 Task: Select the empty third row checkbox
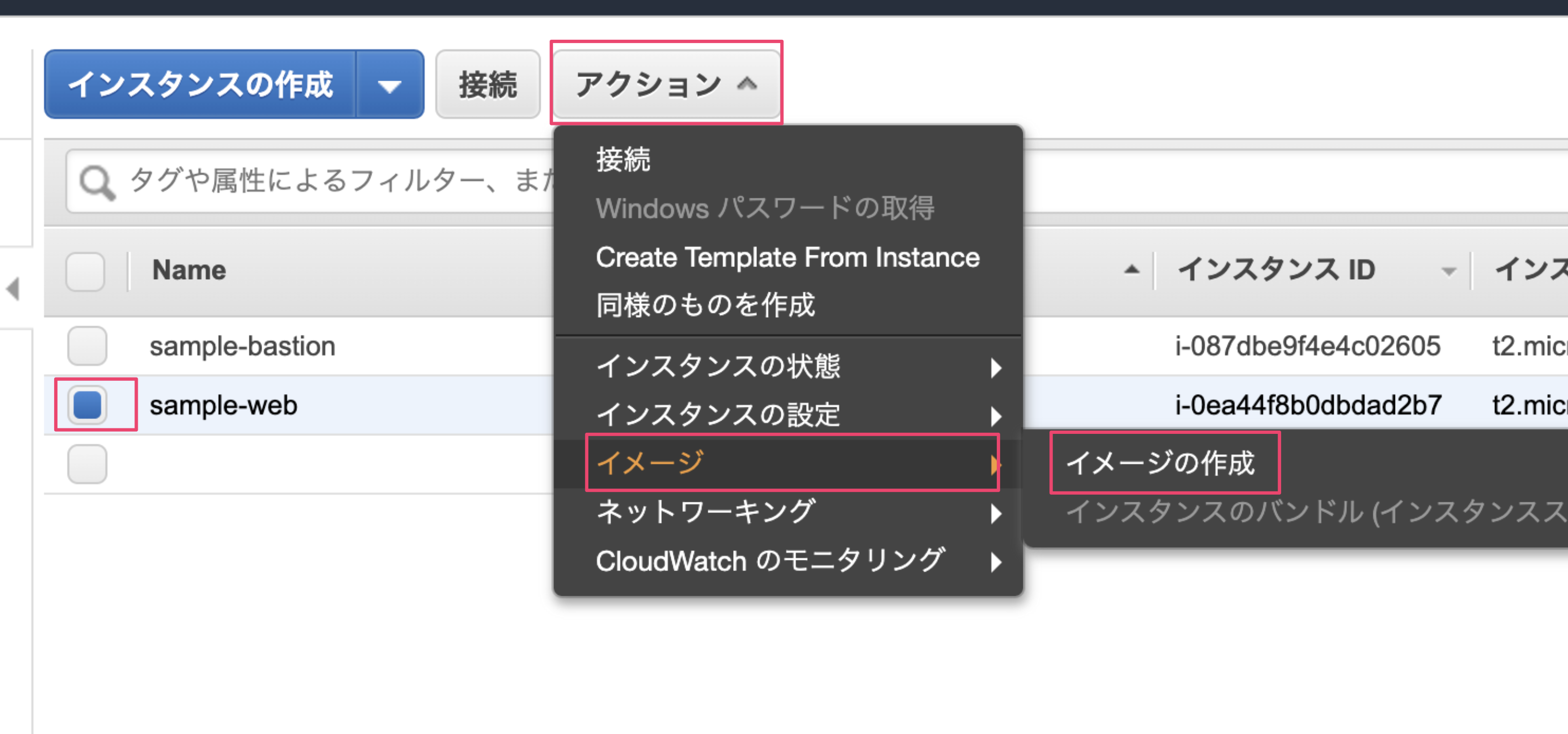(x=87, y=464)
